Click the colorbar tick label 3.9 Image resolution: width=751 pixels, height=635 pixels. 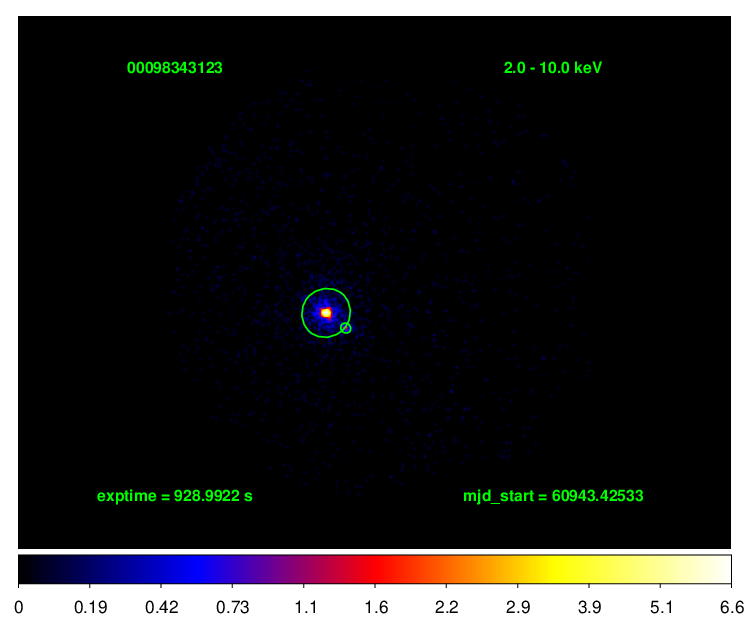click(589, 607)
